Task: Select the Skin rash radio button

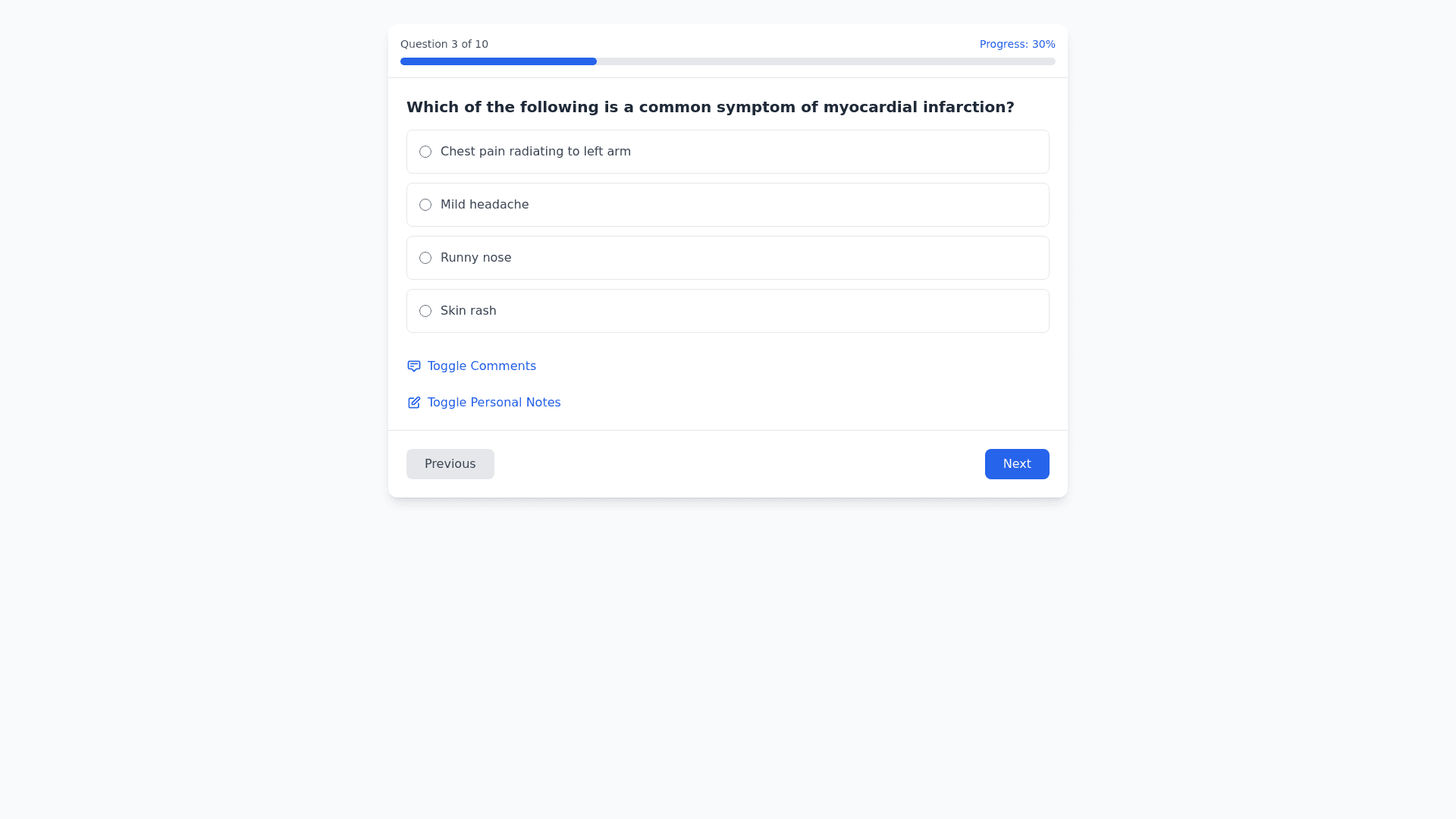Action: pos(425,311)
